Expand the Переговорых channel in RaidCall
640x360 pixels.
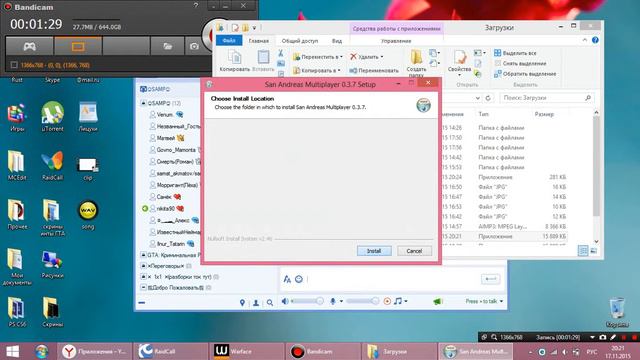coord(143,266)
